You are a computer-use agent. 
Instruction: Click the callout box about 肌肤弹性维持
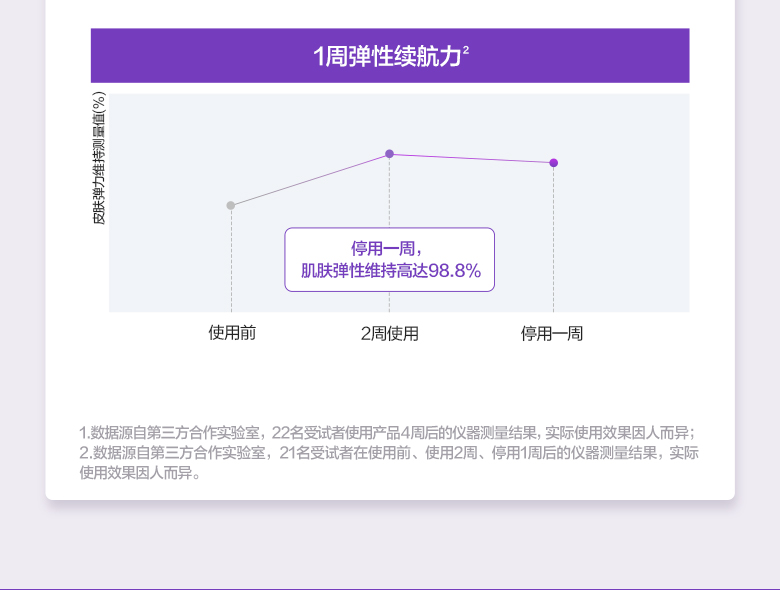click(x=389, y=259)
